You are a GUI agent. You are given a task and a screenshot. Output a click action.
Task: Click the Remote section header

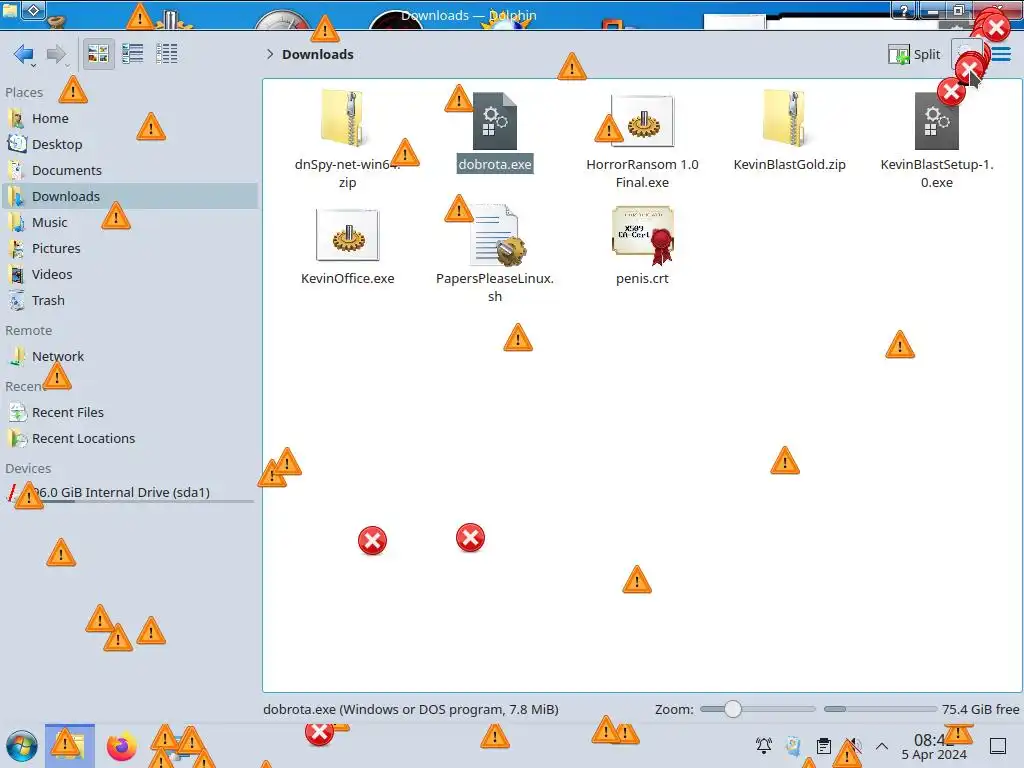[29, 331]
